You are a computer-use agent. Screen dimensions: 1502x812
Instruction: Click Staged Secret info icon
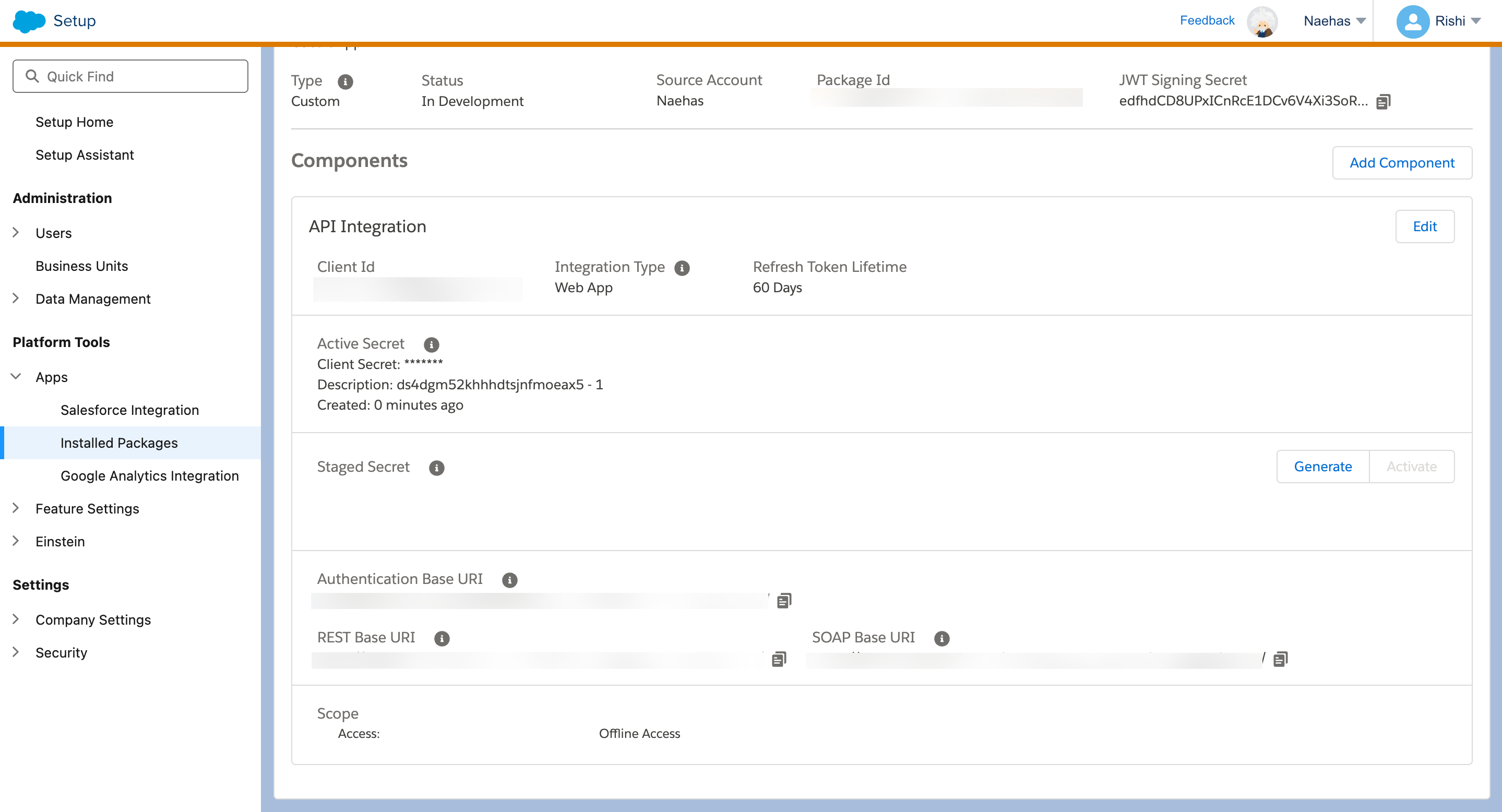click(x=436, y=468)
